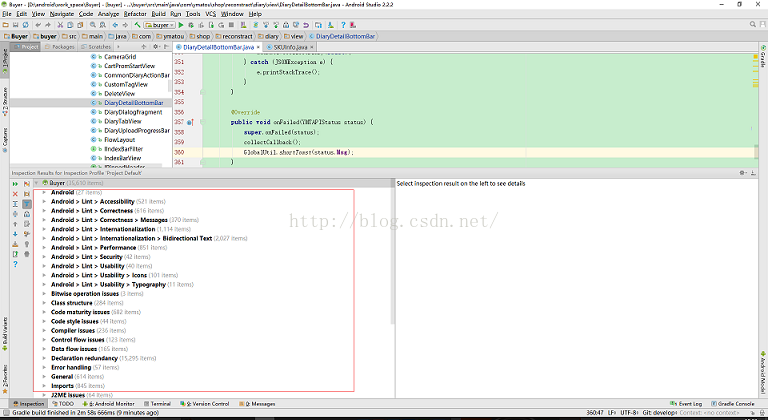This screenshot has width=768, height=420.
Task: Toggle the Filter resolved items funnel button
Action: point(27,204)
